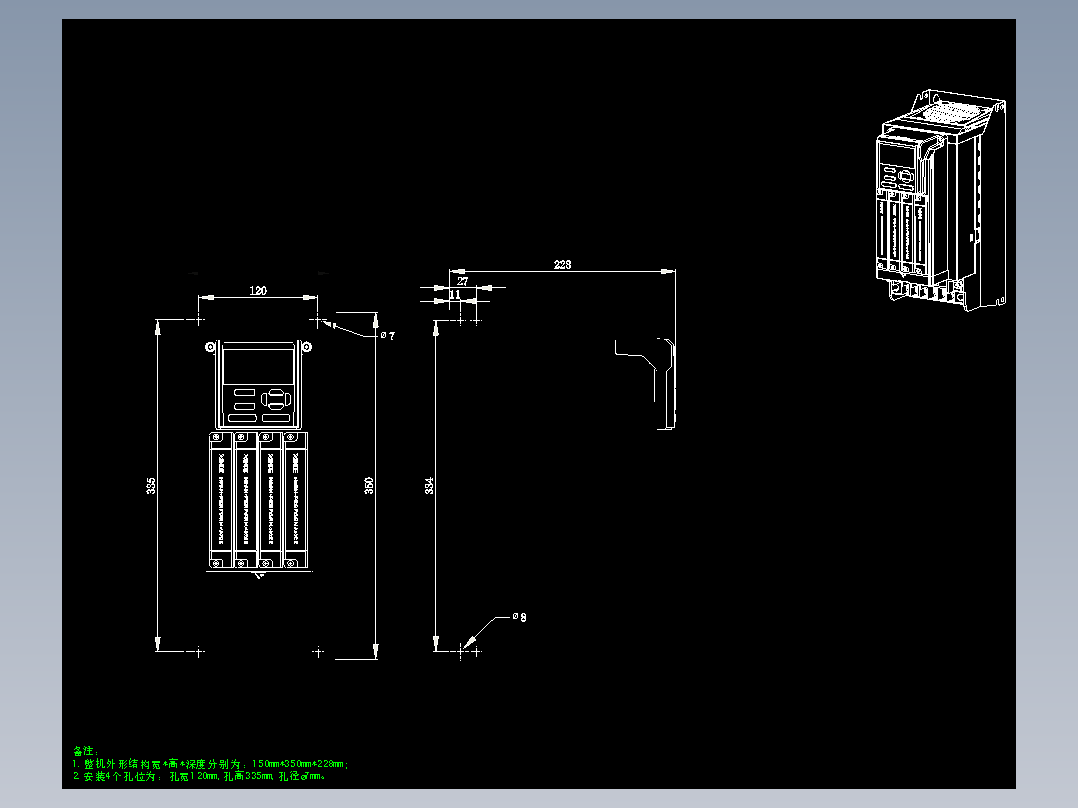Click the 120 hole-width dimension value
The width and height of the screenshot is (1078, 808).
pos(258,291)
